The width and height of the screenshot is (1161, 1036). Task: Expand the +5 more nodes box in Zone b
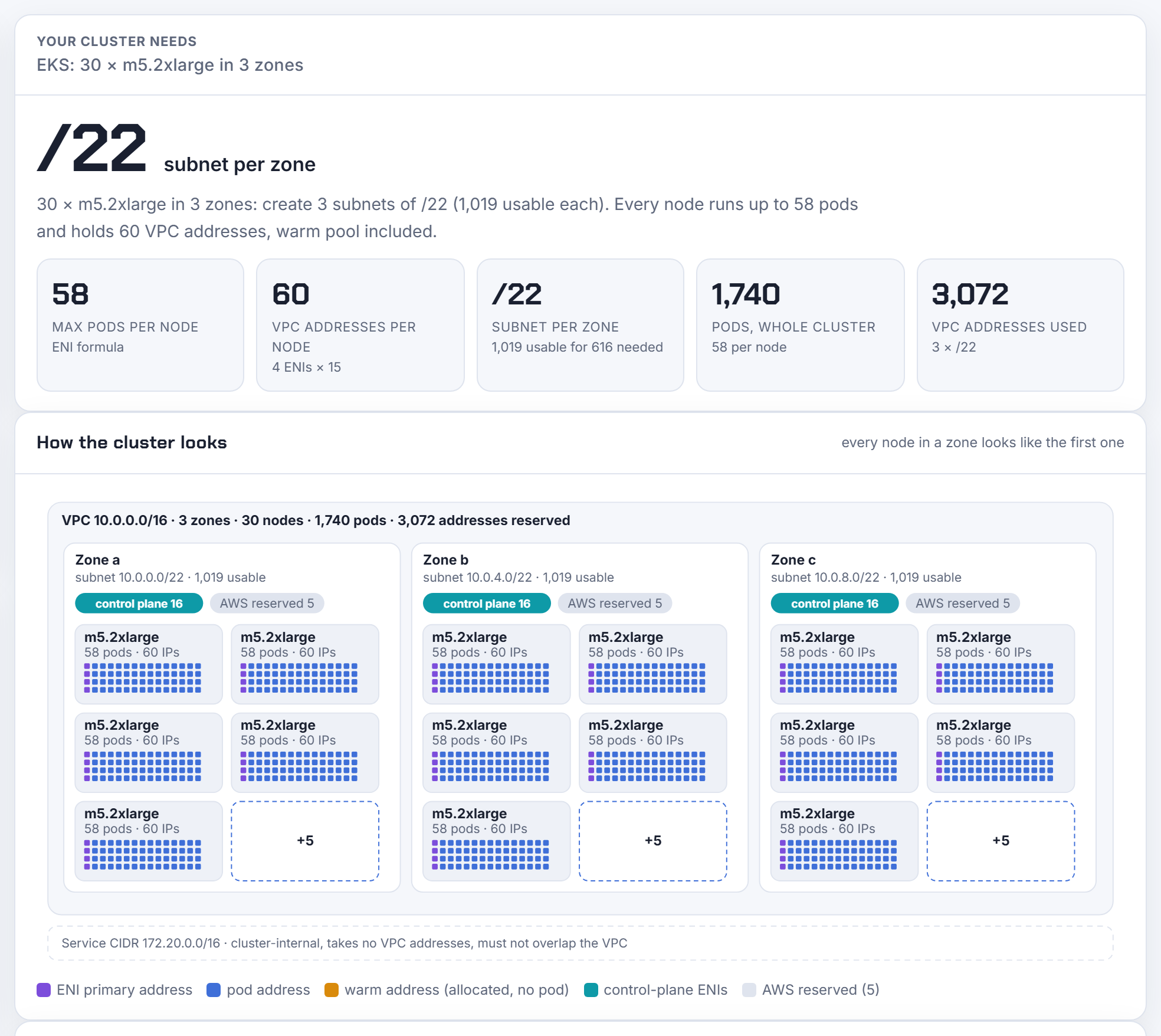653,841
